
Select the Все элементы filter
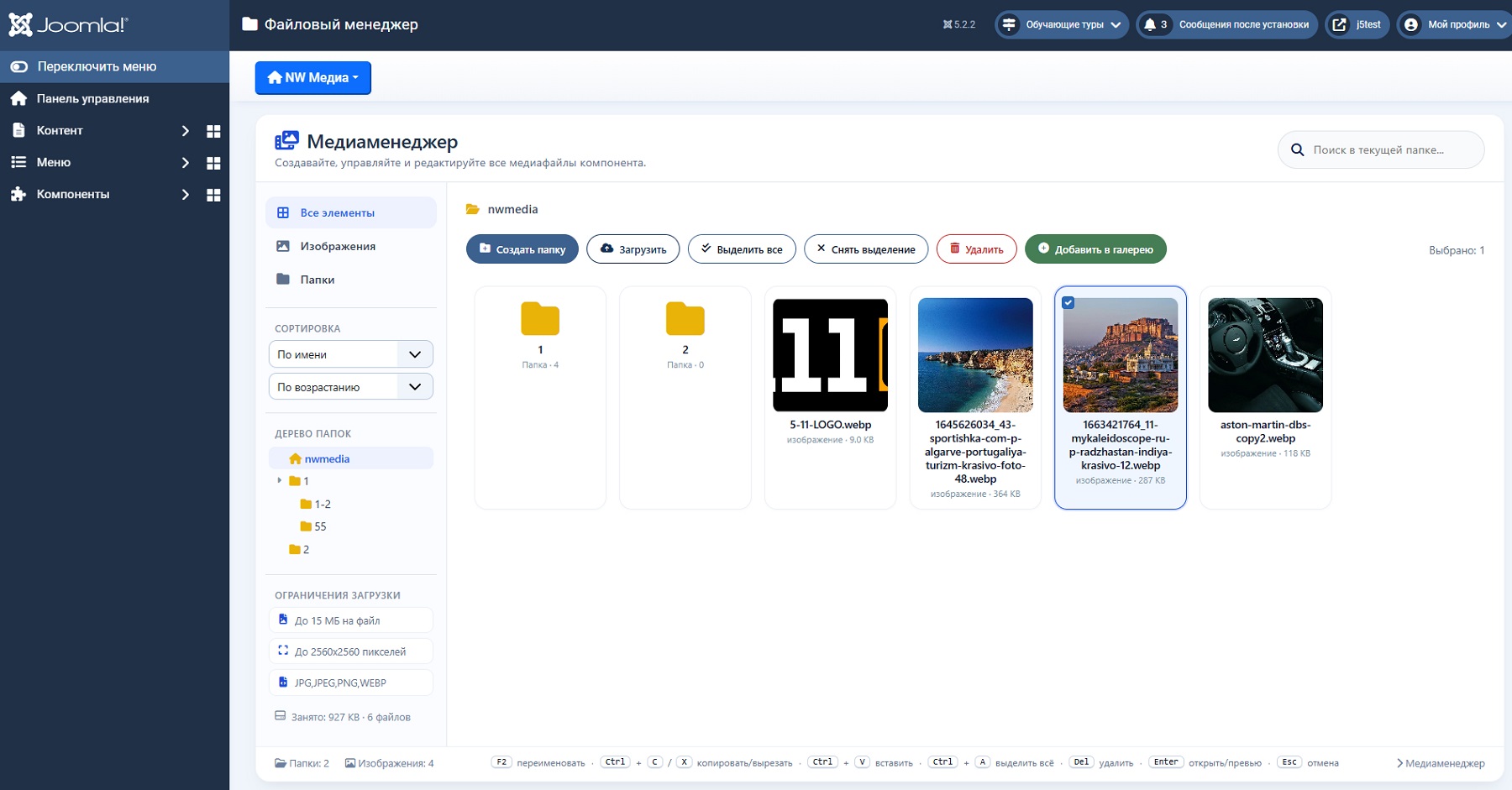pyautogui.click(x=351, y=212)
